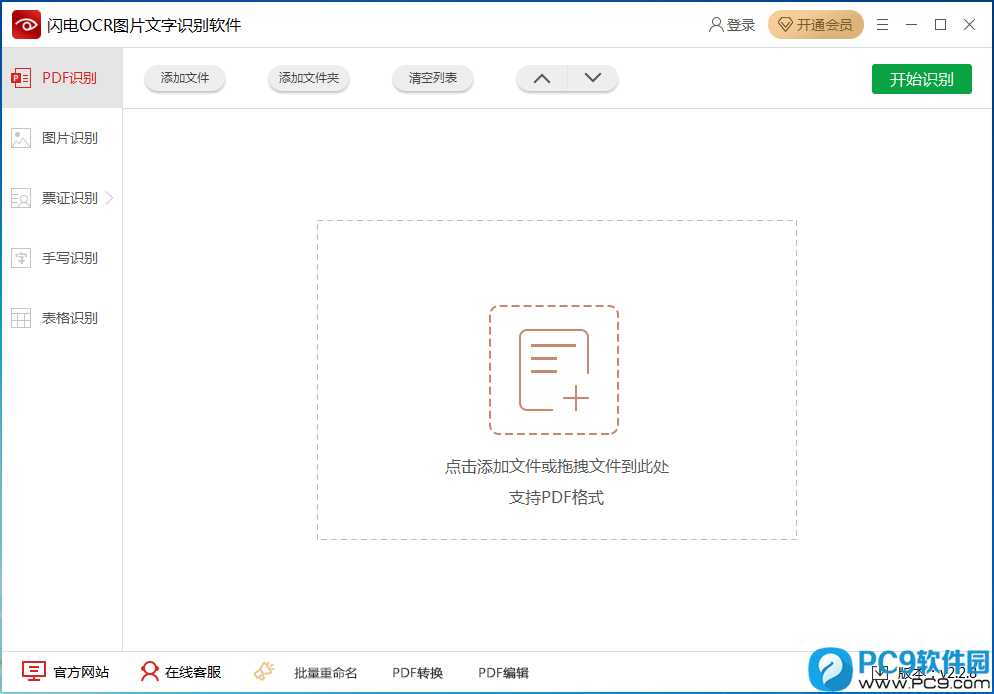Screen dimensions: 994x694
Task: Go to 表格识别 in the sidebar
Action: pyautogui.click(x=62, y=318)
